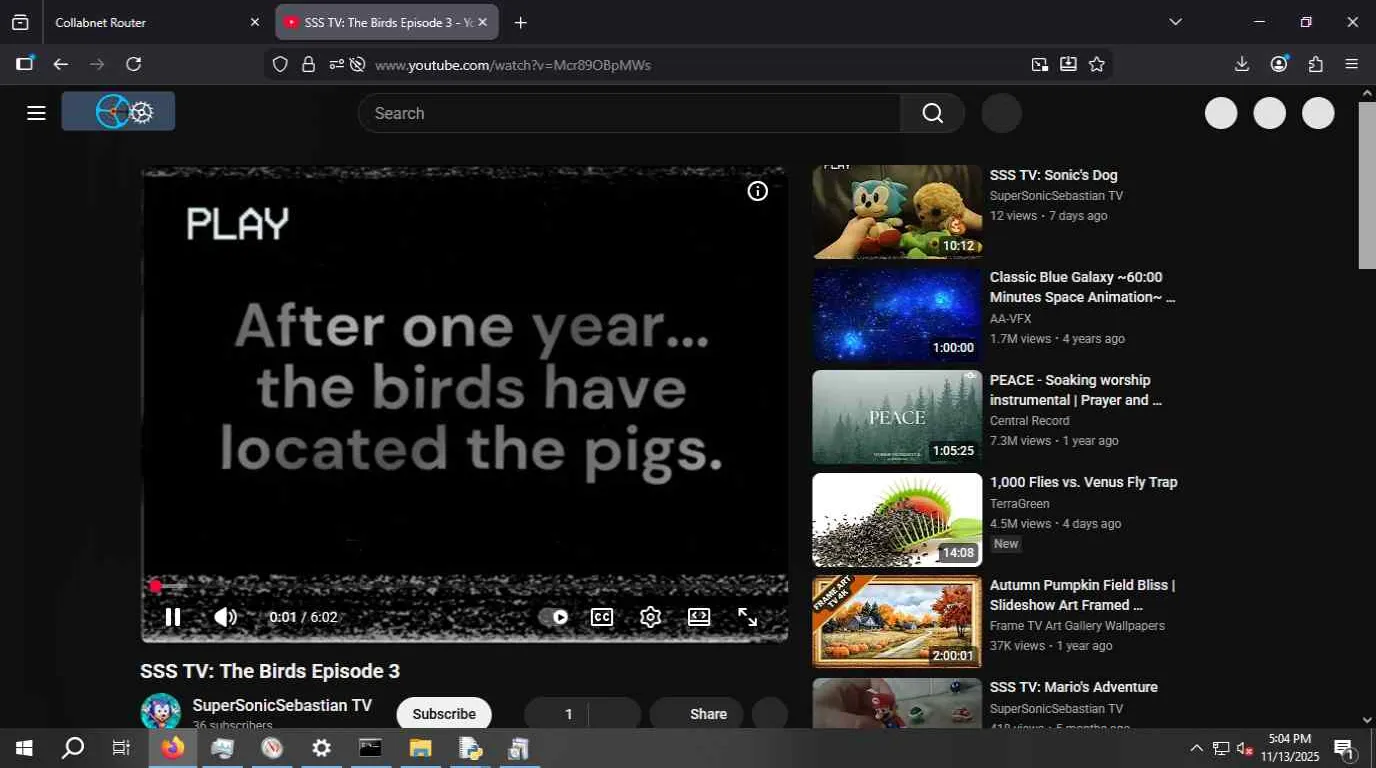Open the Classic Blue Galaxy thumbnail

(x=897, y=315)
